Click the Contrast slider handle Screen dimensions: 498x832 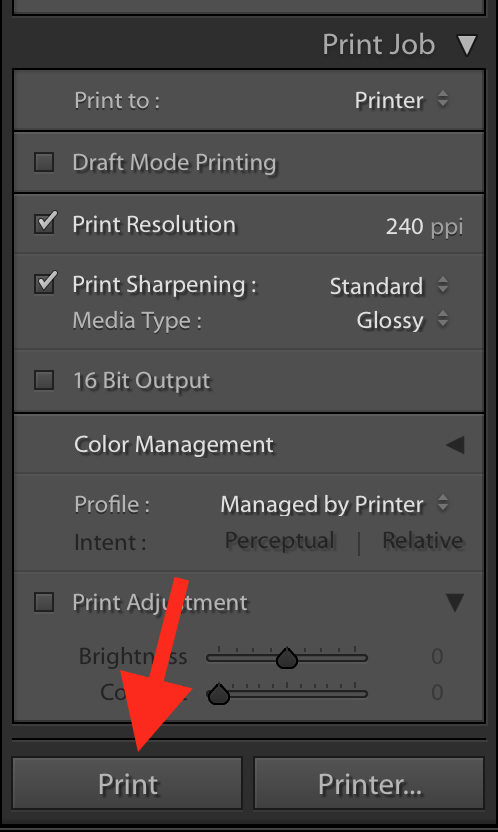coord(218,694)
